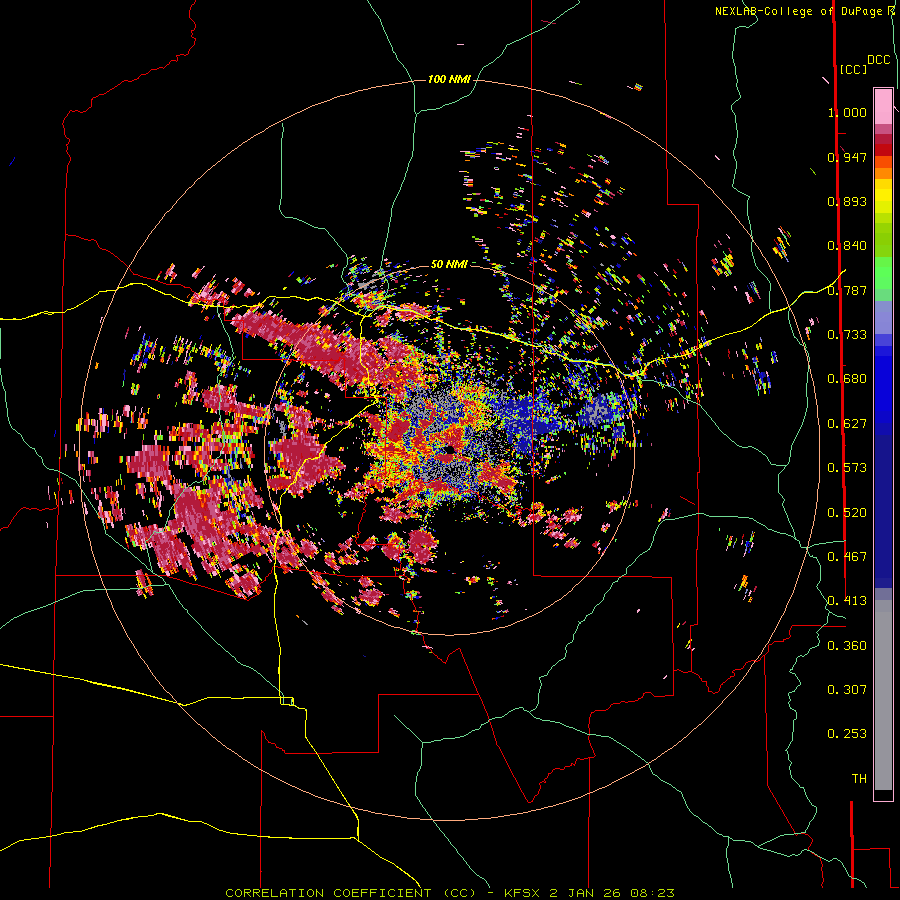
Task: Click the 0.680 legend value
Action: pyautogui.click(x=847, y=379)
